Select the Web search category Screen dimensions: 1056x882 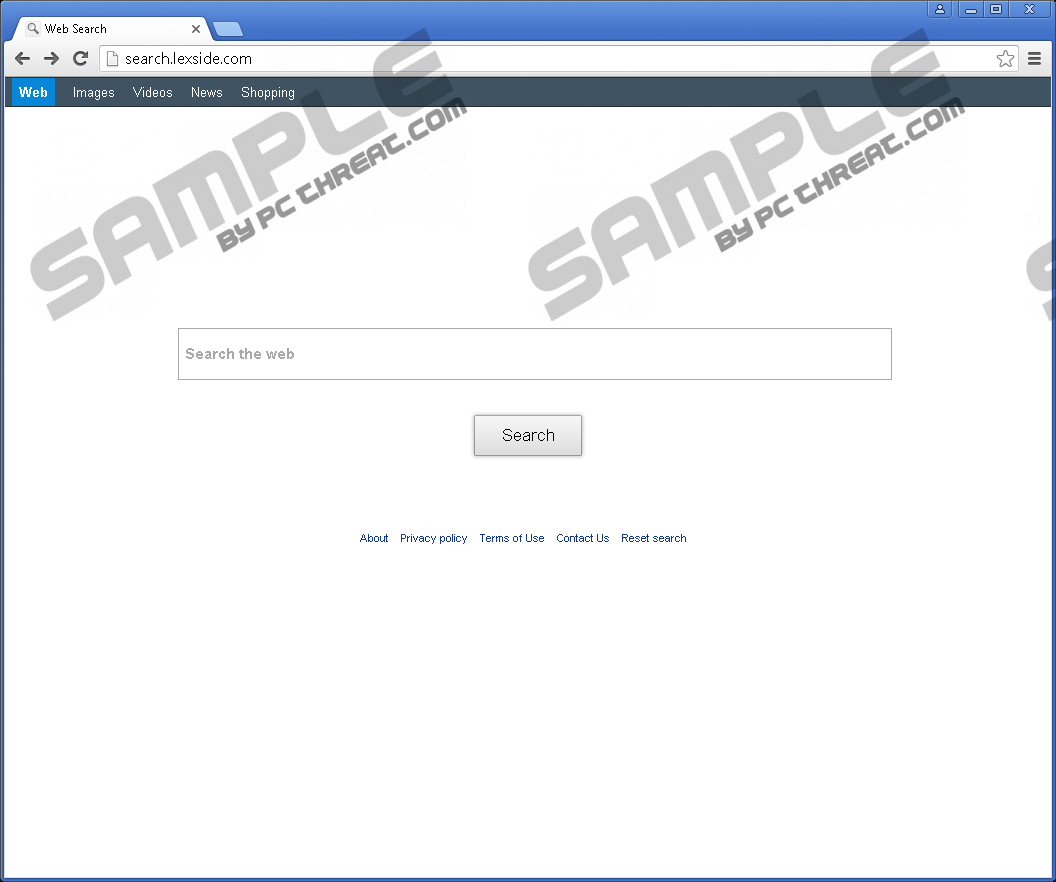tap(33, 92)
